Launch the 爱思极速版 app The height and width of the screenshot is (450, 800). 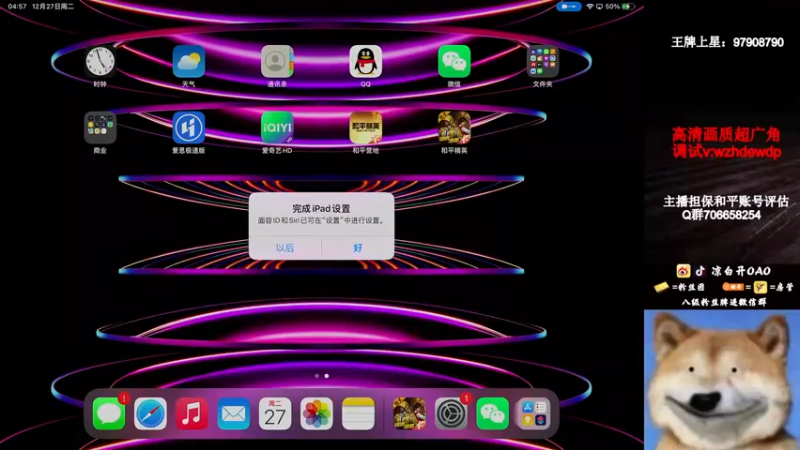click(189, 128)
